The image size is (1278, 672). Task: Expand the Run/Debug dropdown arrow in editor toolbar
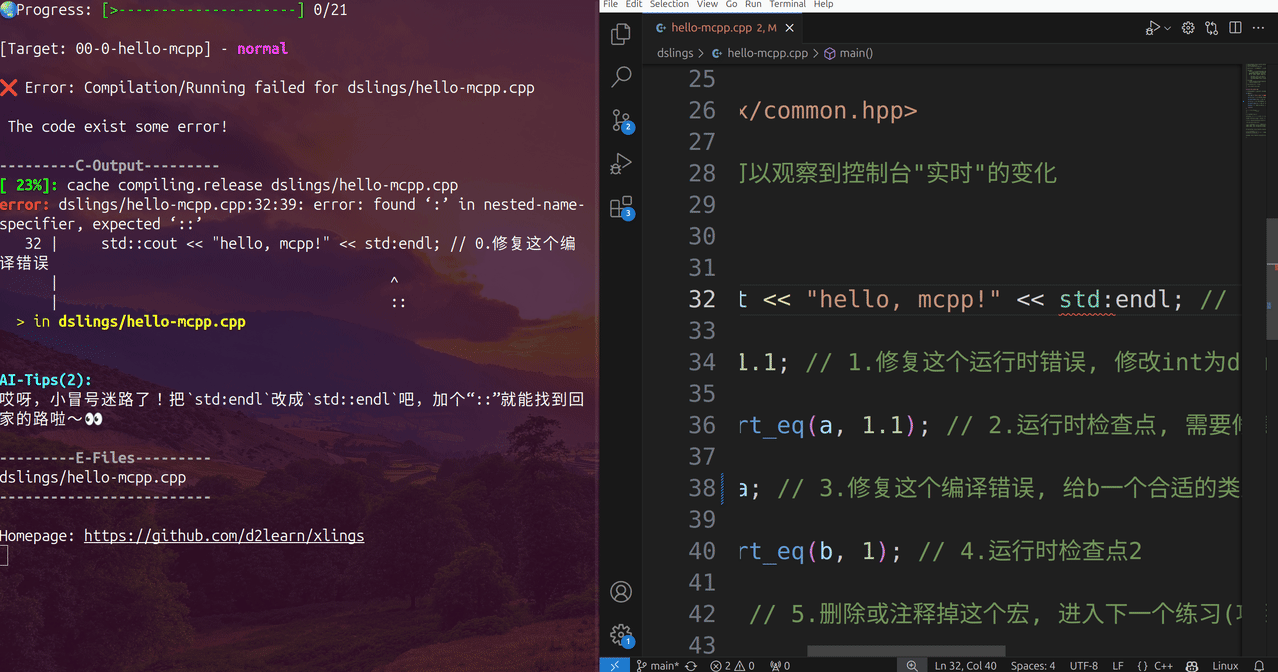click(1167, 28)
